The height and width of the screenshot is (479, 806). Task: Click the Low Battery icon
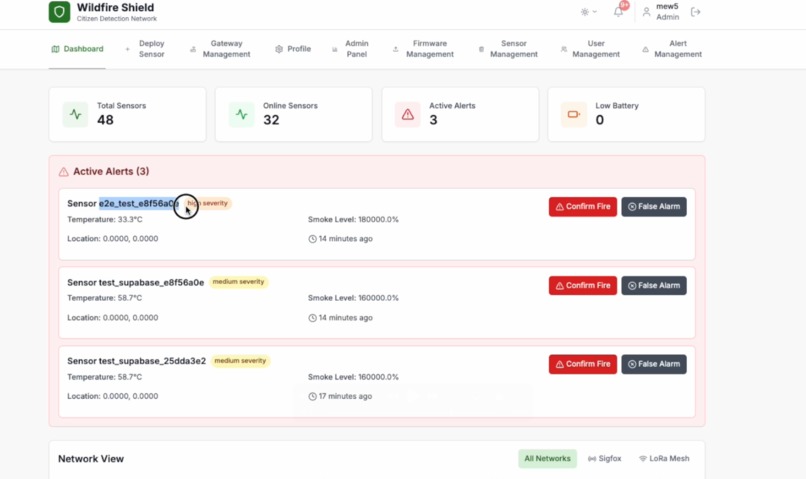(x=574, y=114)
